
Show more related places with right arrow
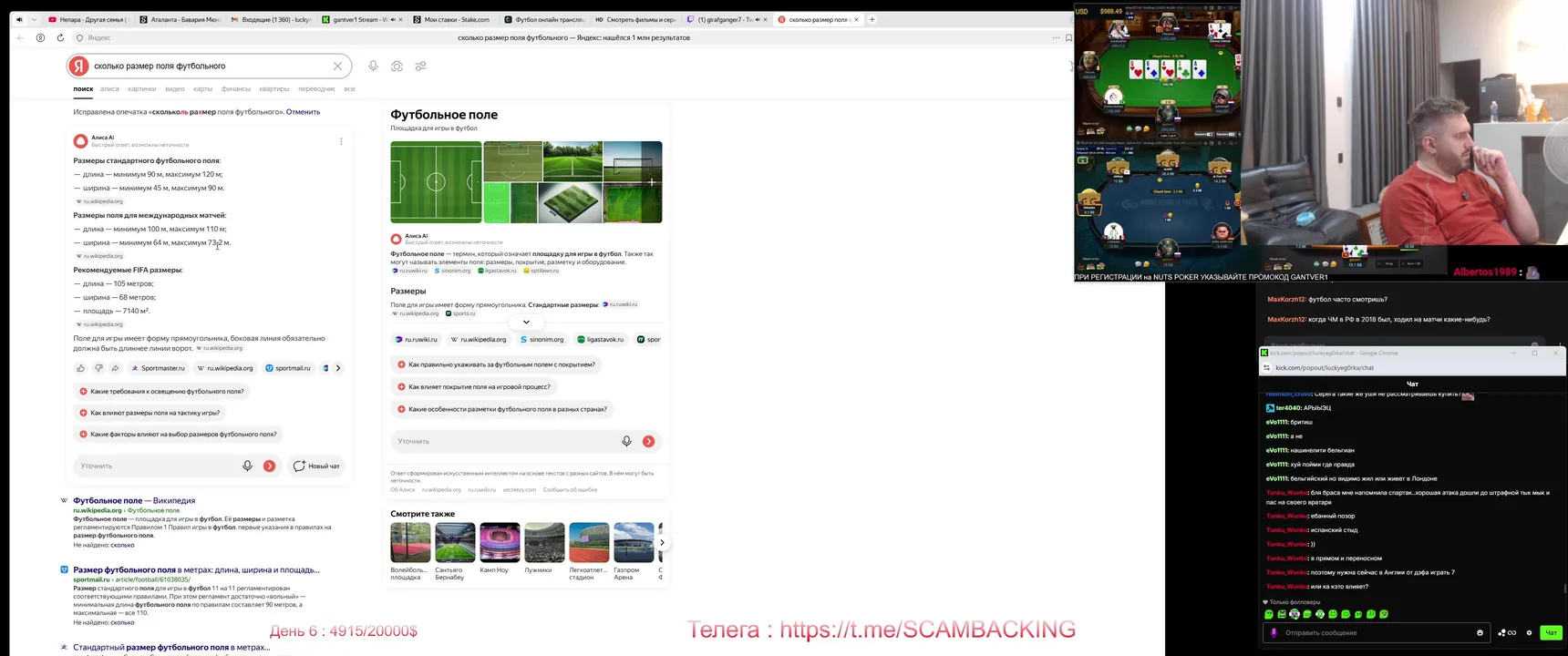click(x=662, y=542)
